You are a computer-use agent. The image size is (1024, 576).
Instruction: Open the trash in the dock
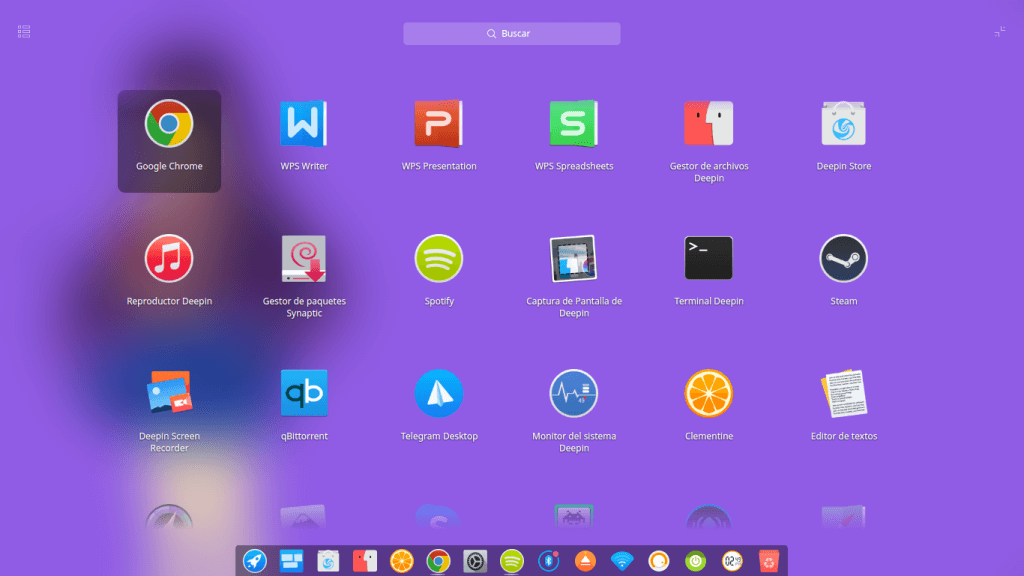pos(769,561)
